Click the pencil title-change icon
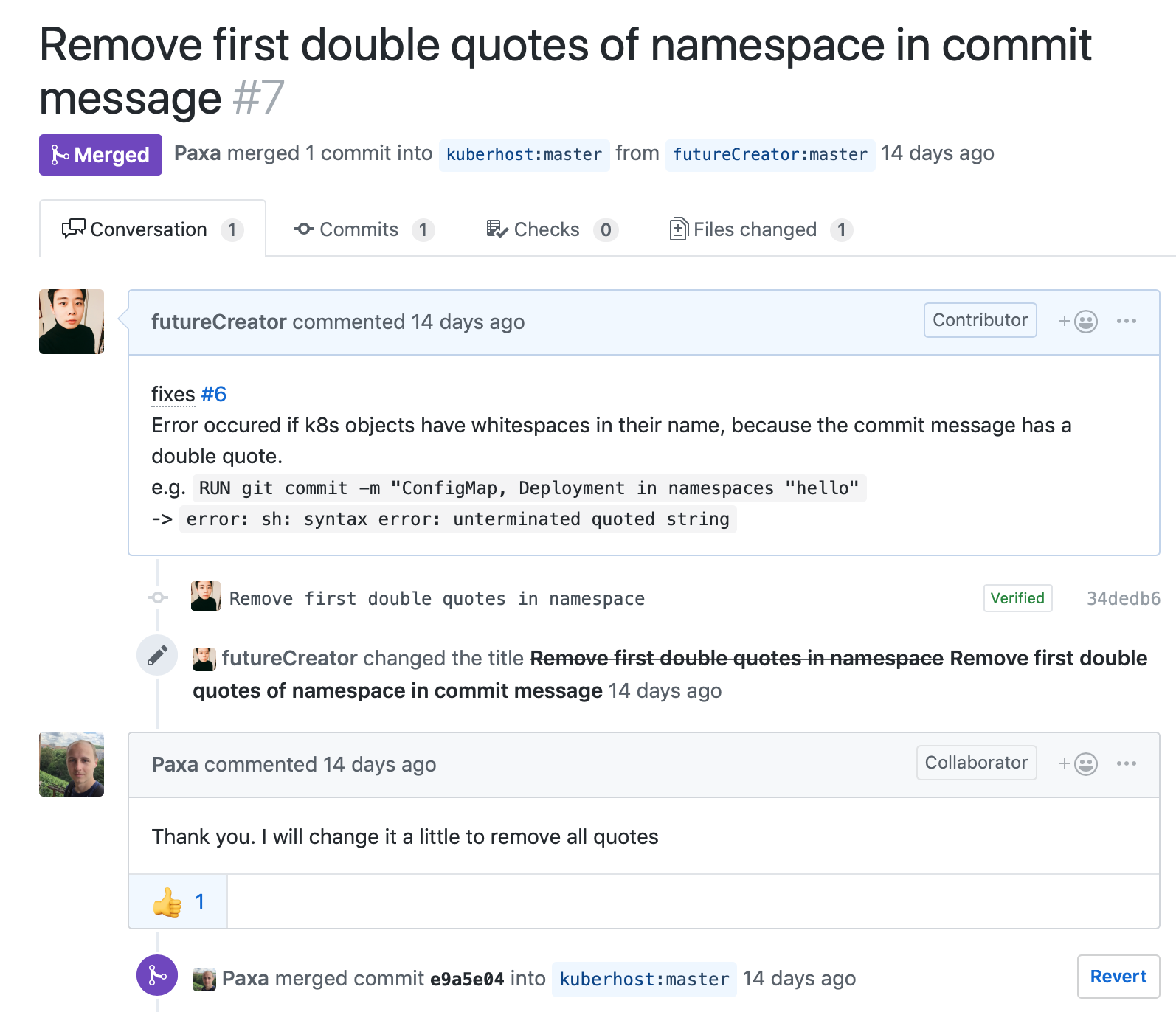 click(x=157, y=655)
